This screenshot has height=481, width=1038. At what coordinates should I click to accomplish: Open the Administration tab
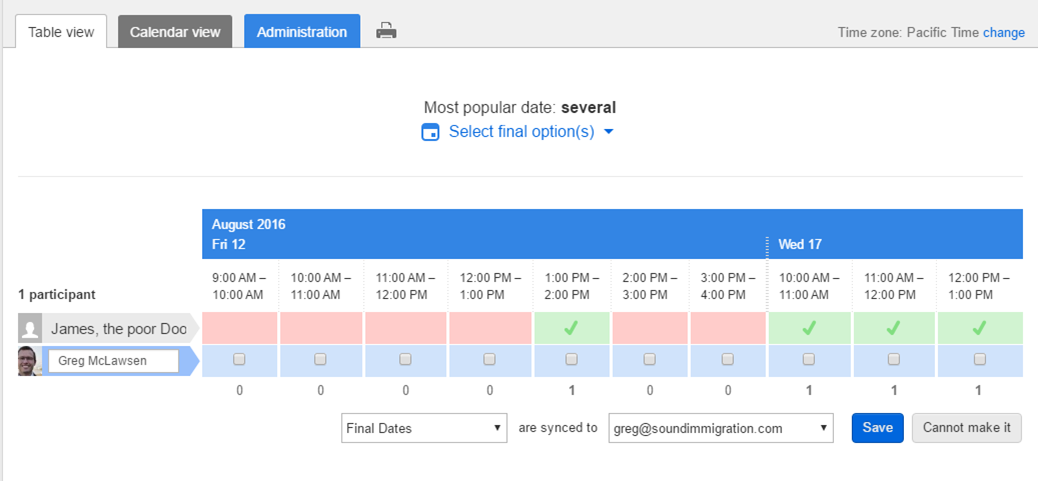click(302, 32)
